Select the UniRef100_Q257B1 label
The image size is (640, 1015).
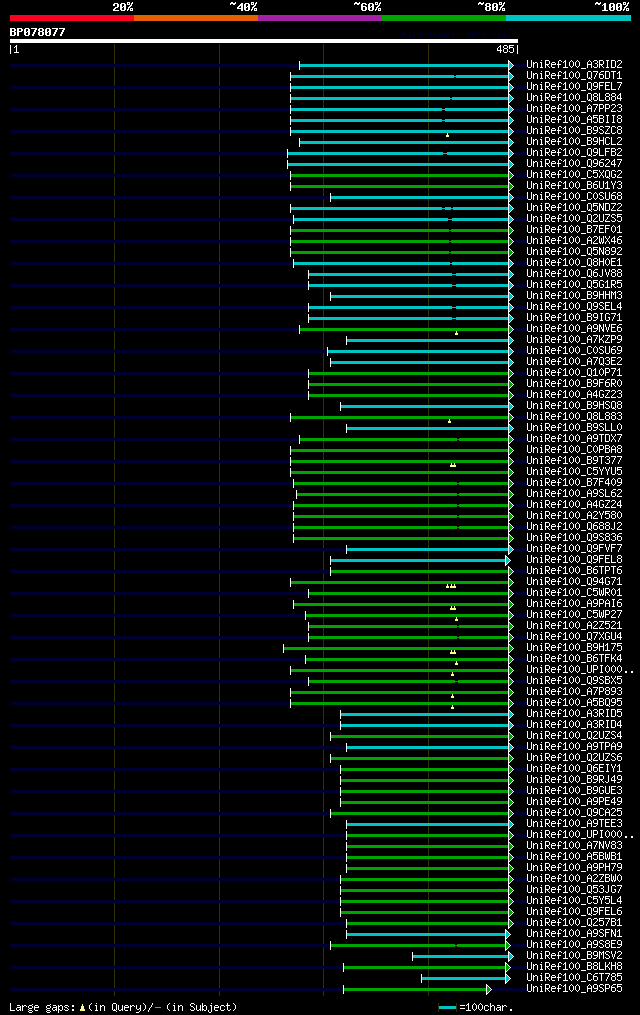[x=575, y=923]
